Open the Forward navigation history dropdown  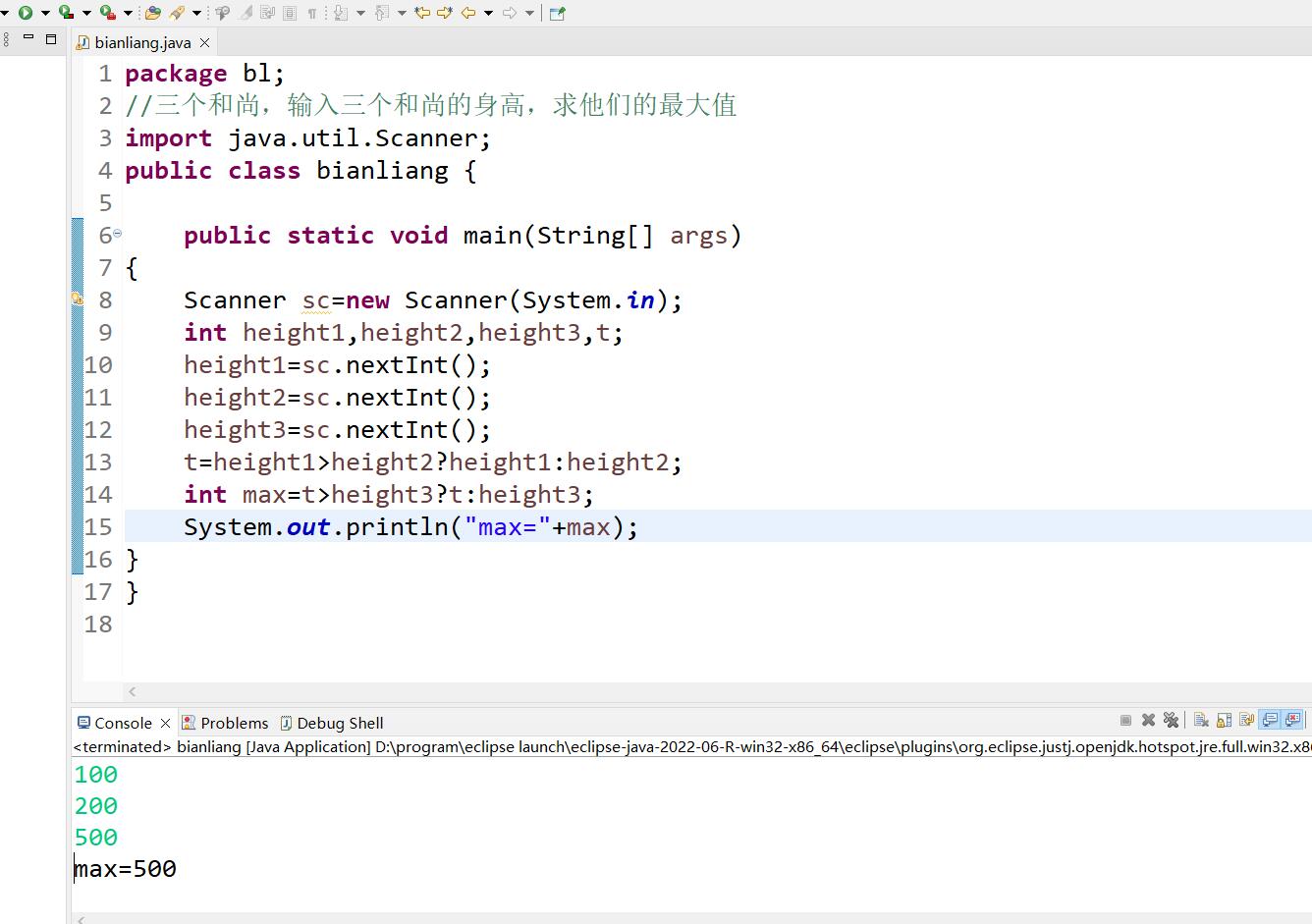pyautogui.click(x=529, y=13)
